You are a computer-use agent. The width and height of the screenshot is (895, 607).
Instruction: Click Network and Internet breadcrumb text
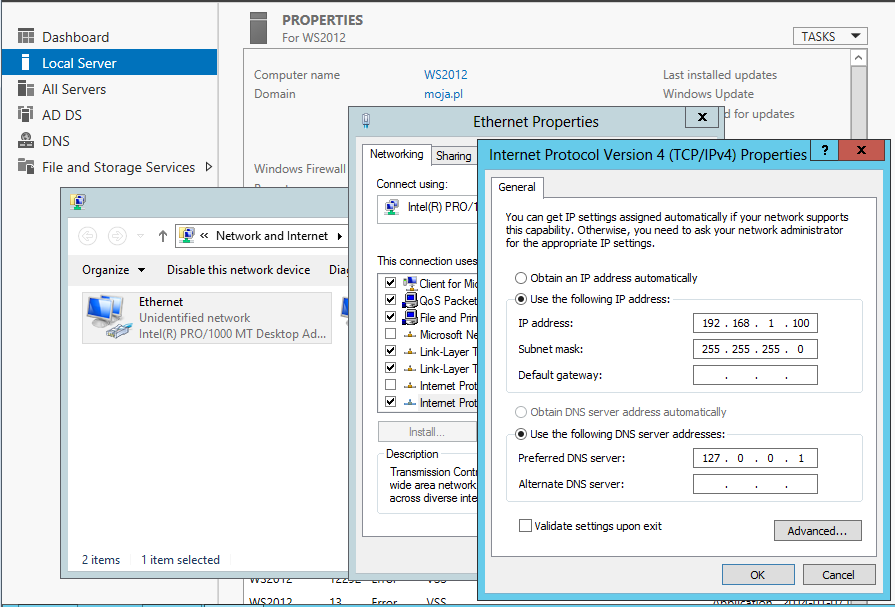pyautogui.click(x=272, y=236)
